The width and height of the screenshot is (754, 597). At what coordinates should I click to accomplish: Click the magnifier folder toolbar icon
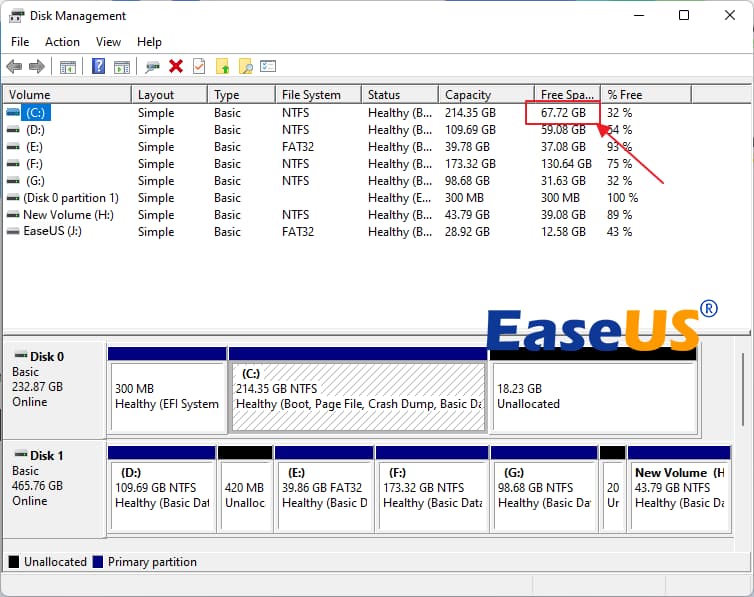click(245, 66)
